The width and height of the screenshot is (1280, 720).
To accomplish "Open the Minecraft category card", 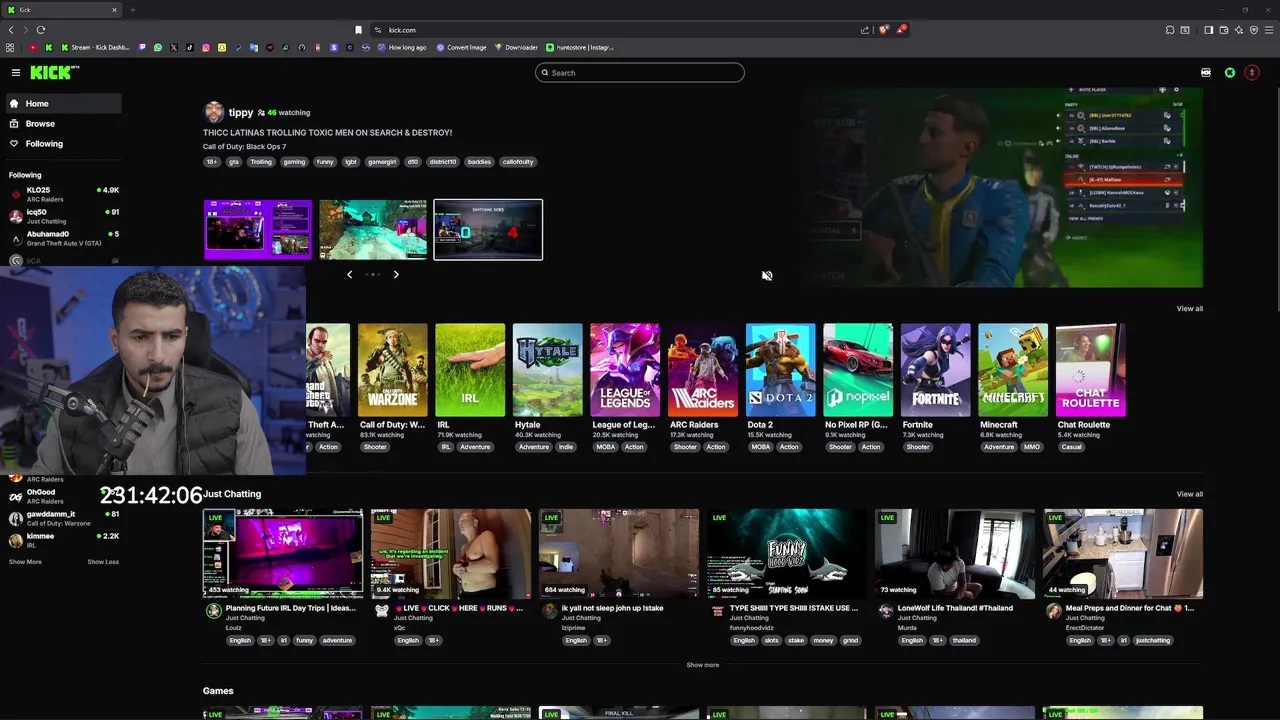I will pyautogui.click(x=1013, y=370).
